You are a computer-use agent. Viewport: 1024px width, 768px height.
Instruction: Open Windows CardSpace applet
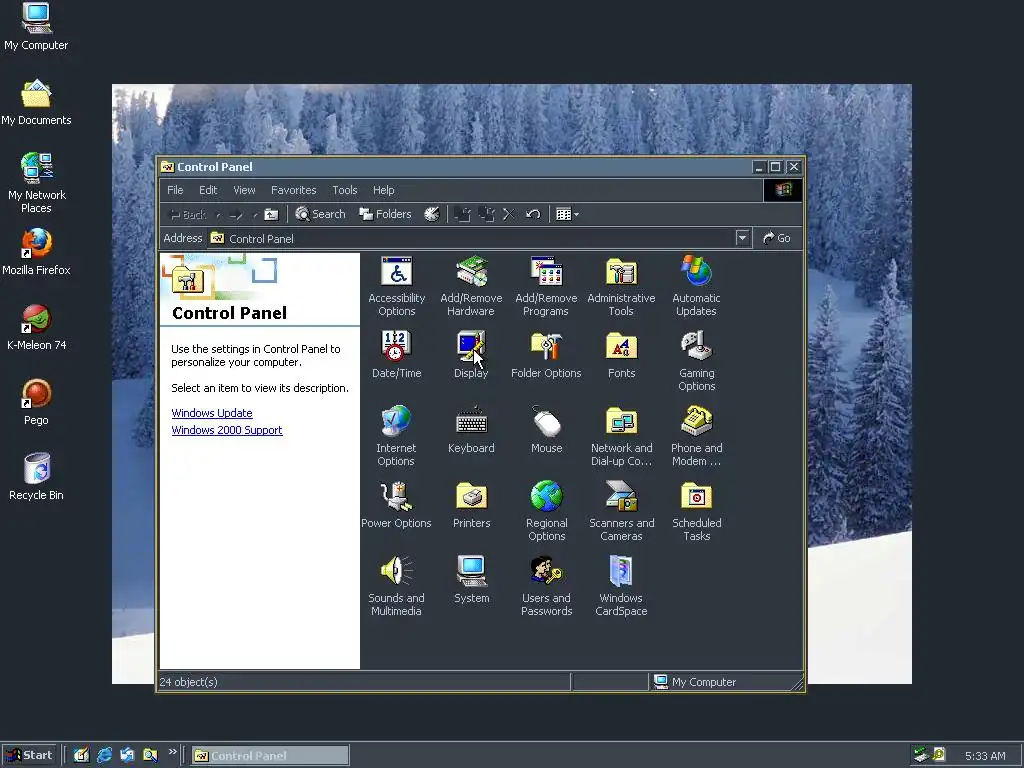[621, 586]
